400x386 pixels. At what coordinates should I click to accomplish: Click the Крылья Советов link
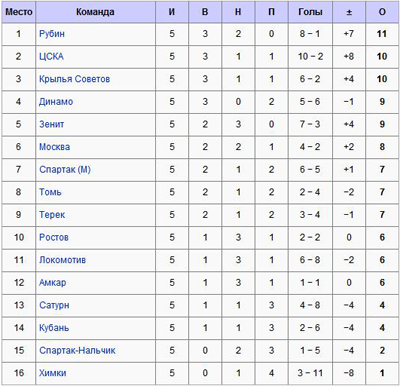tap(74, 79)
